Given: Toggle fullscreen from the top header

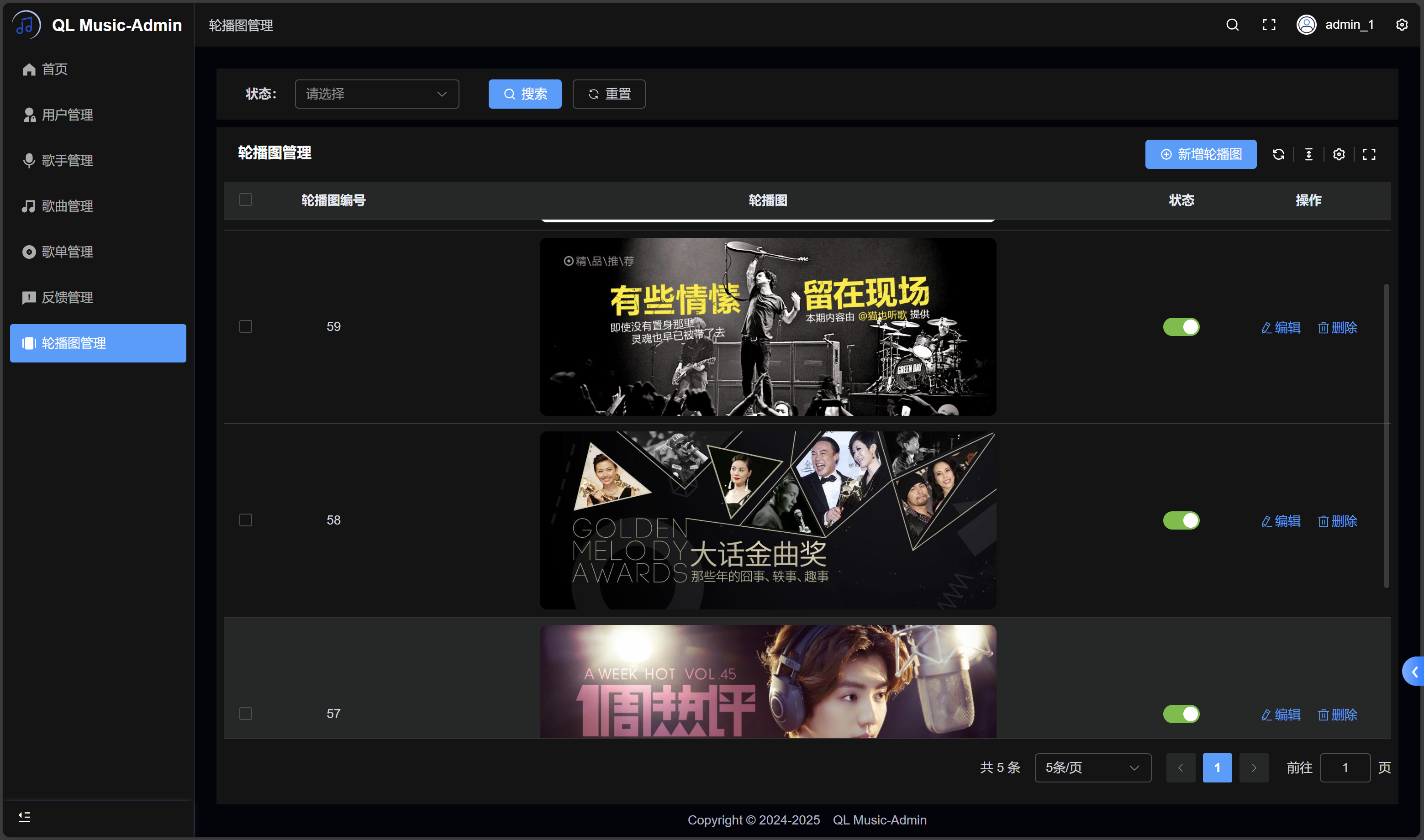Looking at the screenshot, I should [x=1269, y=25].
